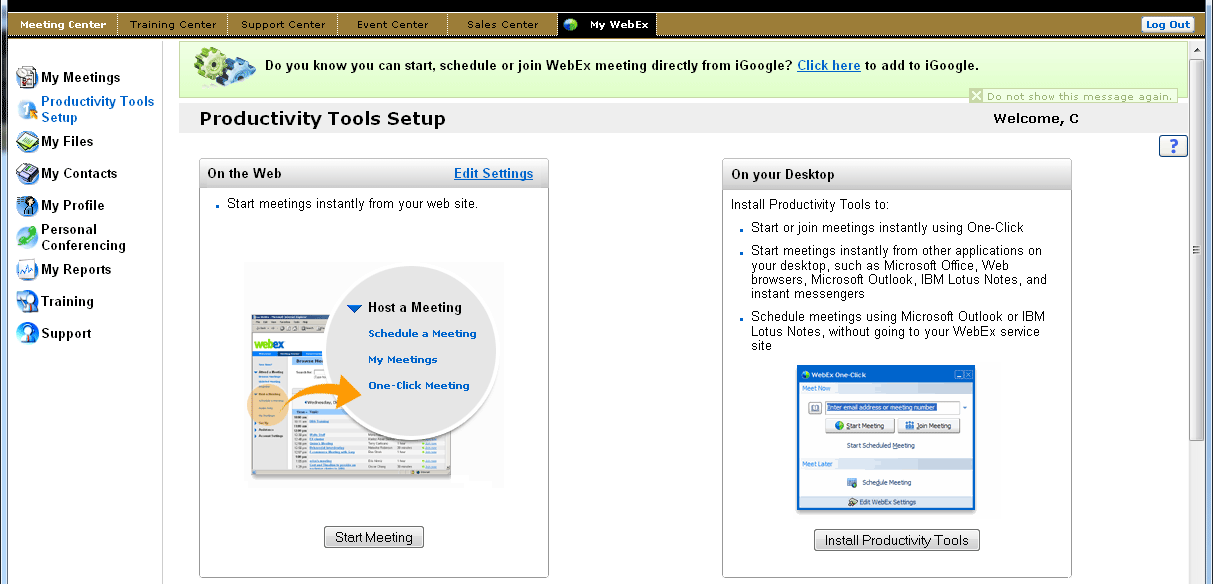Open Personal Conferencing link
1213x584 pixels.
click(x=83, y=237)
